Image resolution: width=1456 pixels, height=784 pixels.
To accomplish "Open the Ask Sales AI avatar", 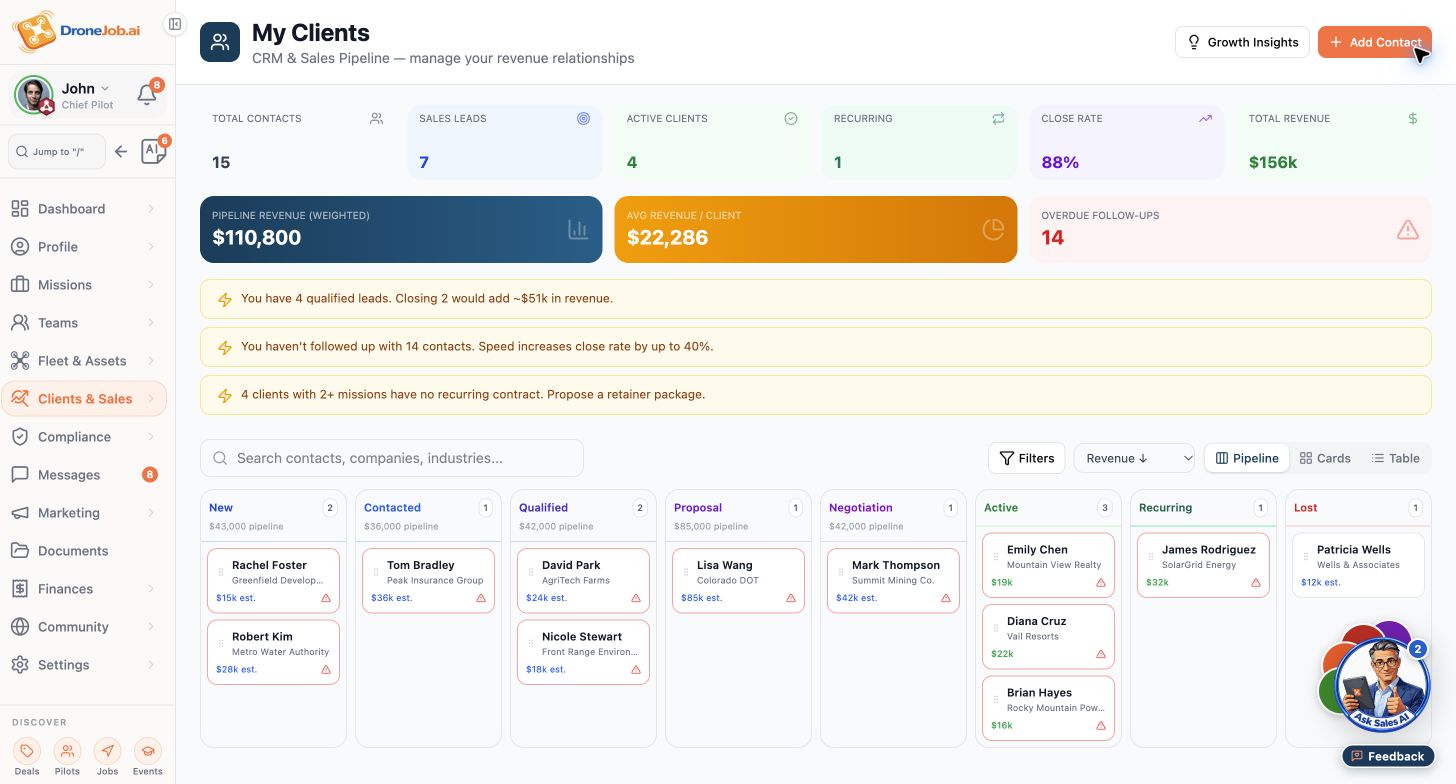I will tap(1382, 686).
